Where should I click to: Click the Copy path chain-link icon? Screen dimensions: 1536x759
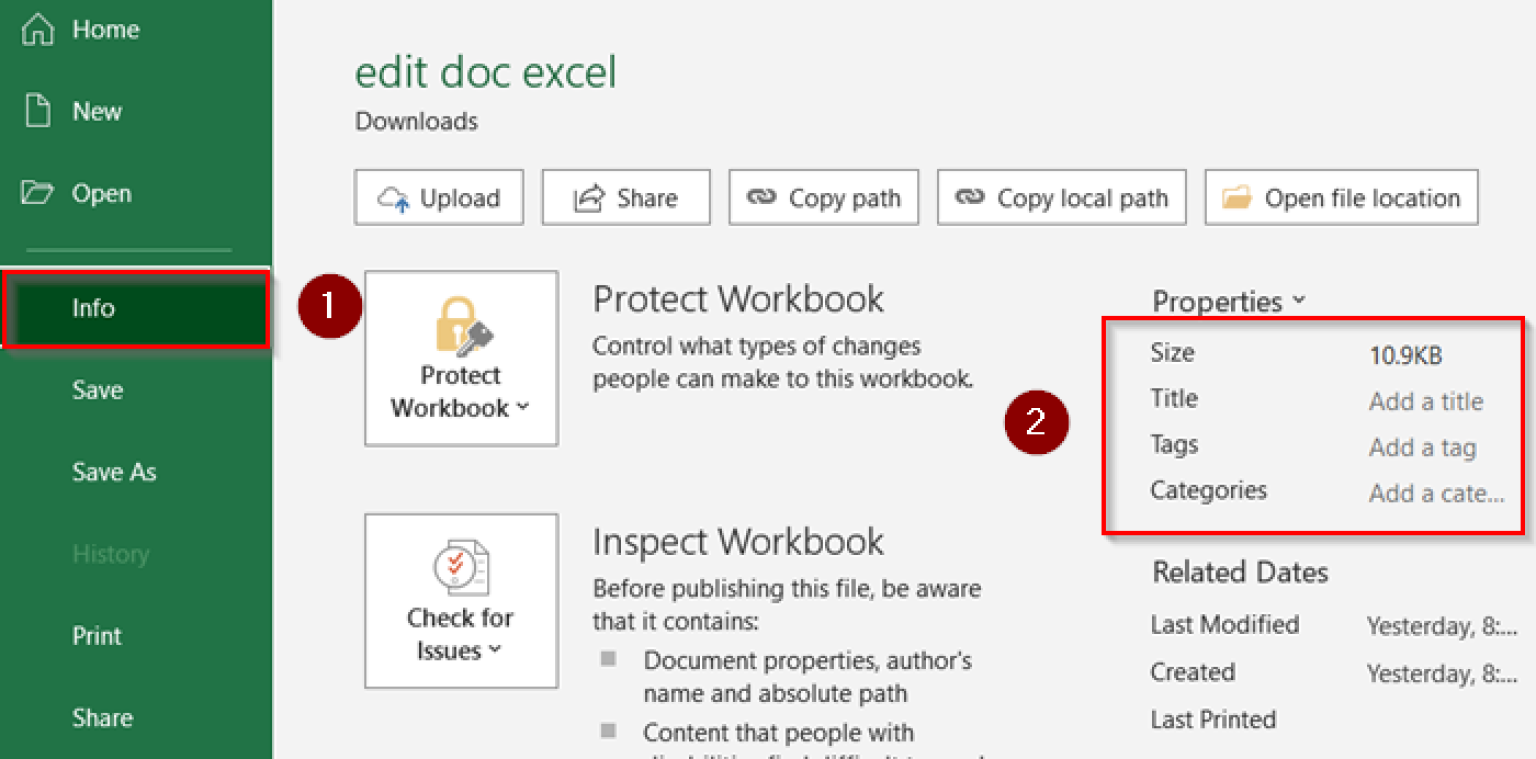point(761,198)
